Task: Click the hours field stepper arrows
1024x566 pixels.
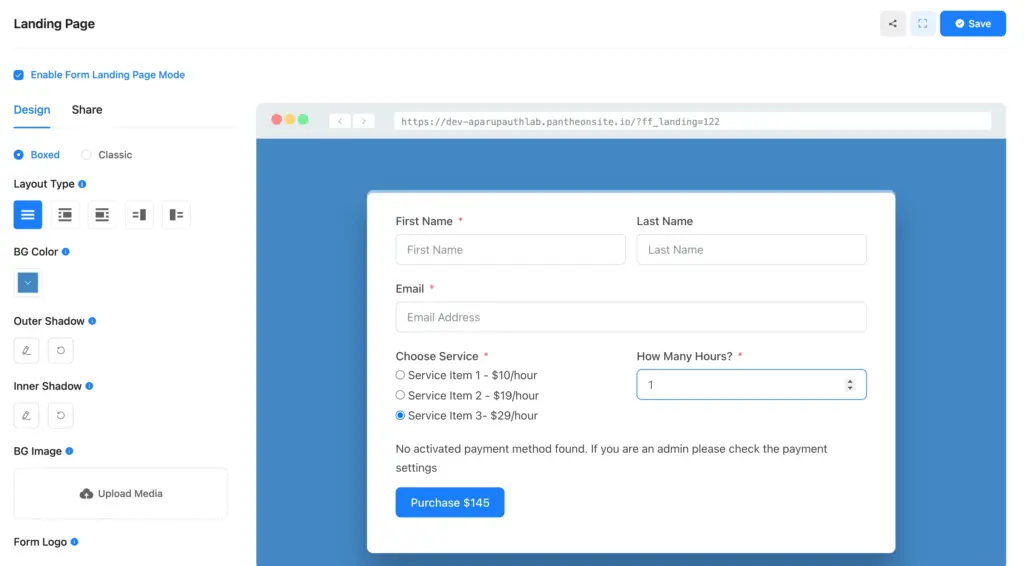Action: [850, 385]
